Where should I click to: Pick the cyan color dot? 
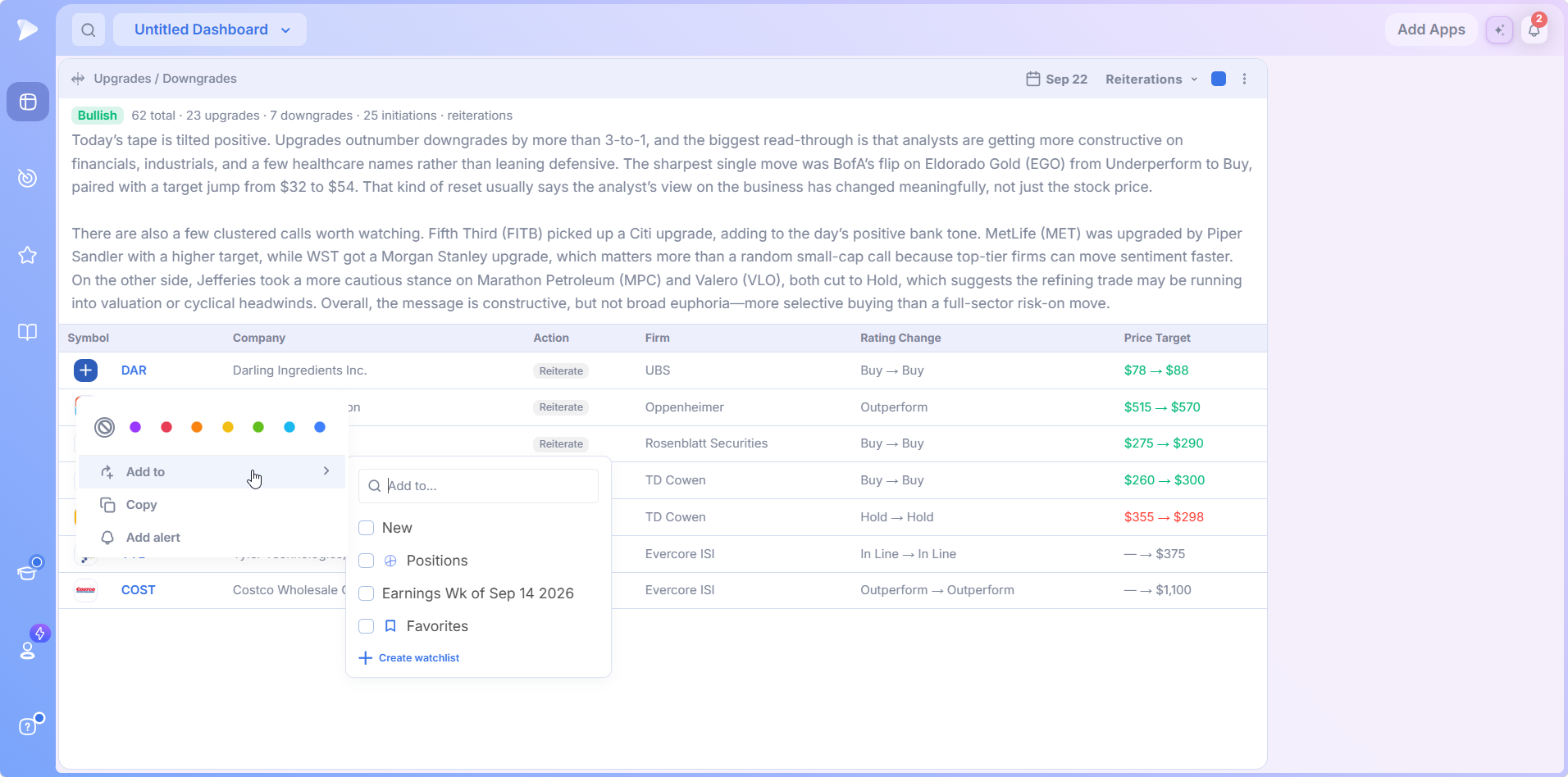click(x=289, y=427)
